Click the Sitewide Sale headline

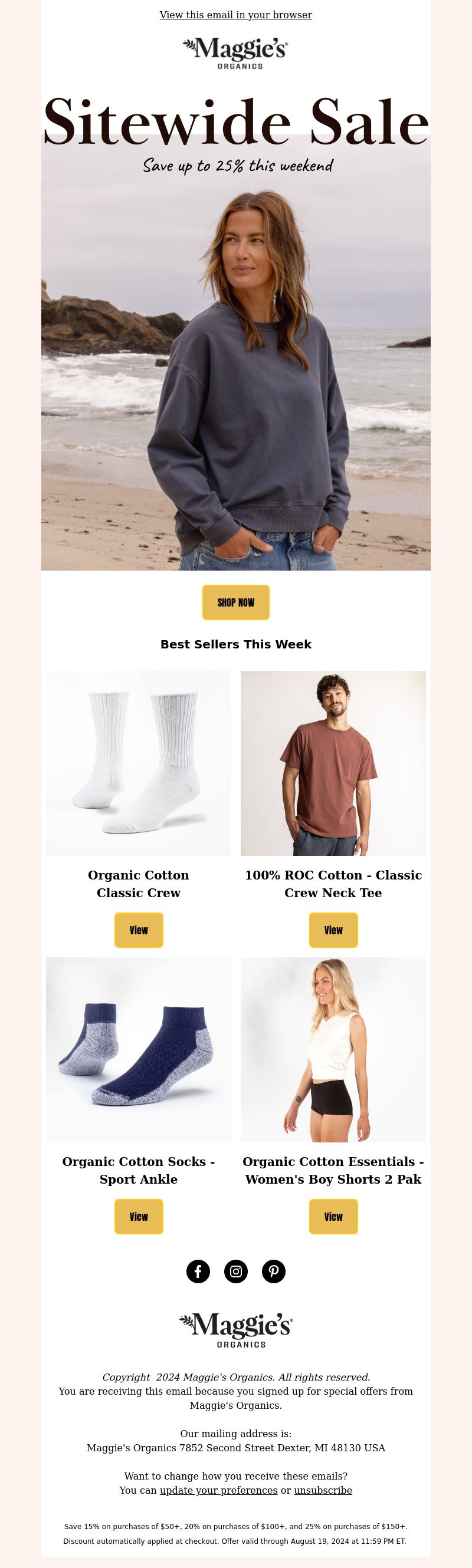(x=235, y=121)
